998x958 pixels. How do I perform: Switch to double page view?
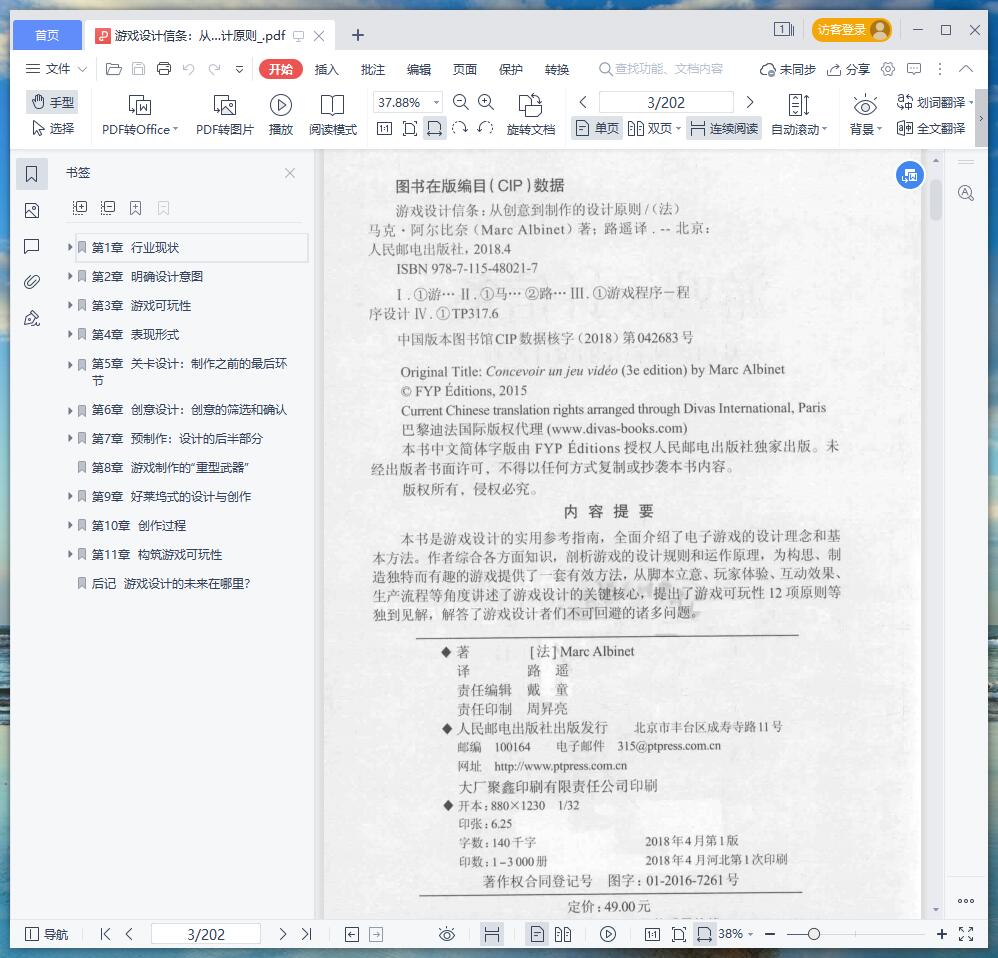pos(649,129)
